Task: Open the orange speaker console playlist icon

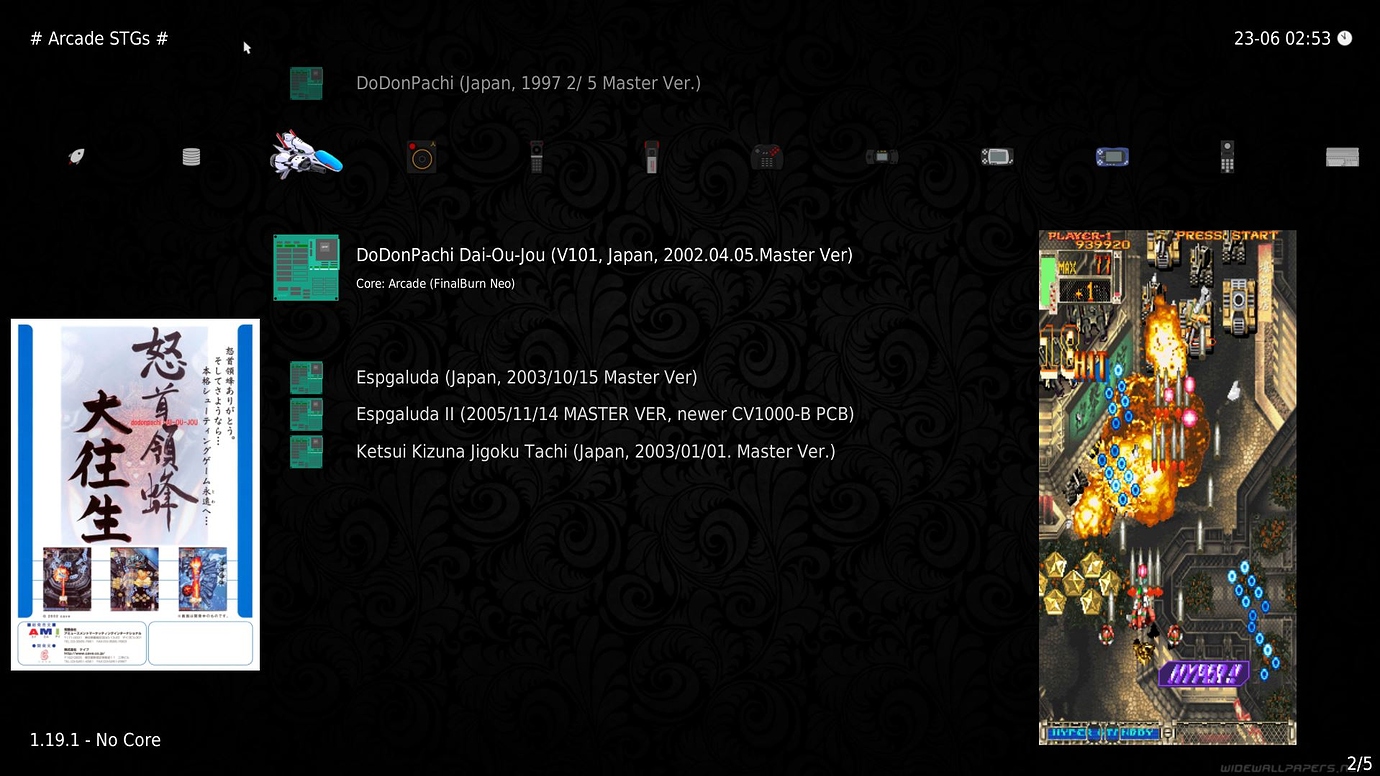Action: point(421,157)
